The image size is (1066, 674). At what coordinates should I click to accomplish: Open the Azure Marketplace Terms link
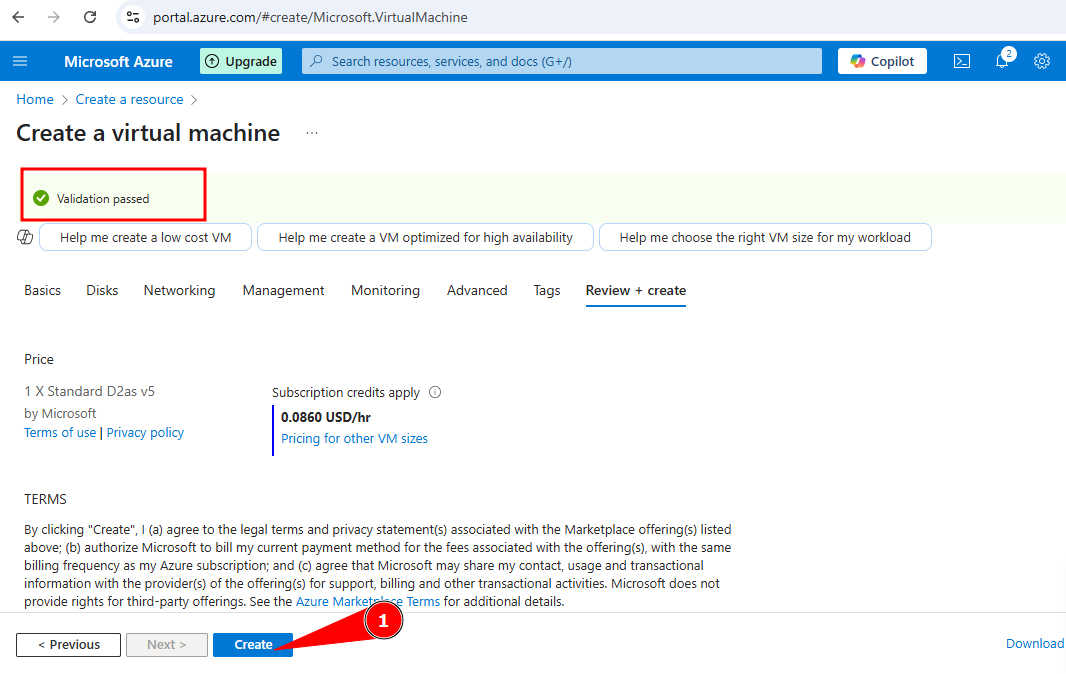(368, 601)
